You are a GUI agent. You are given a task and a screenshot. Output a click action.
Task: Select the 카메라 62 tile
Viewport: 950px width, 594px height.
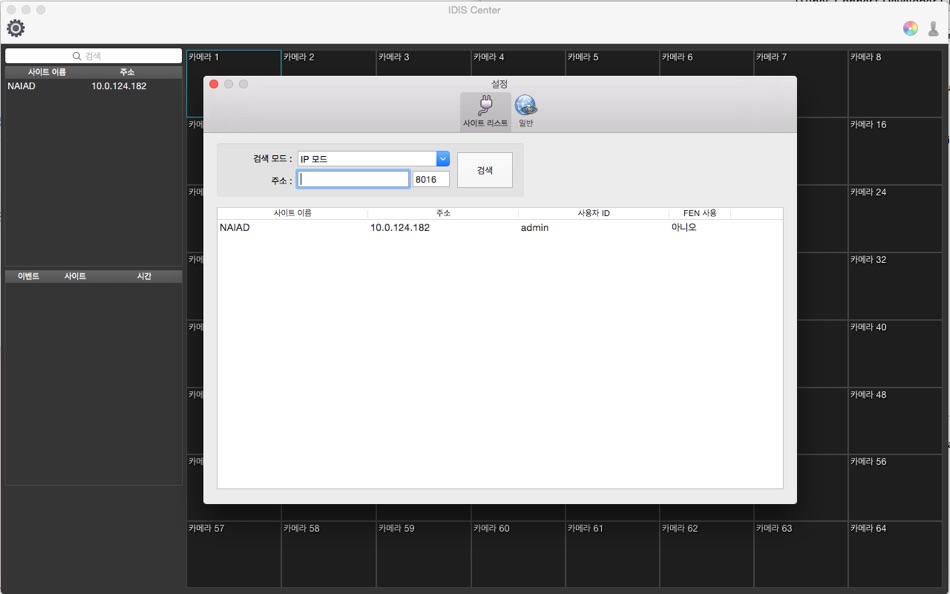pyautogui.click(x=706, y=555)
